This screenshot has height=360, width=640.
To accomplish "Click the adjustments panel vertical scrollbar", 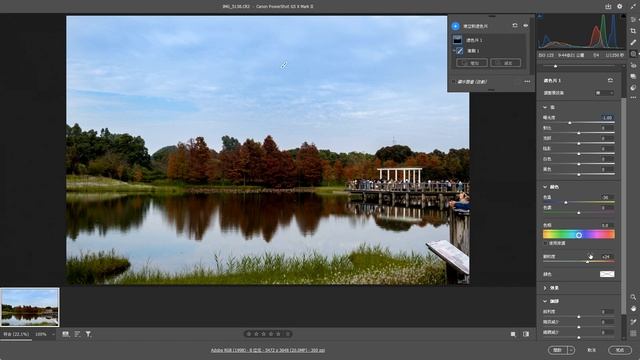I will (x=623, y=206).
